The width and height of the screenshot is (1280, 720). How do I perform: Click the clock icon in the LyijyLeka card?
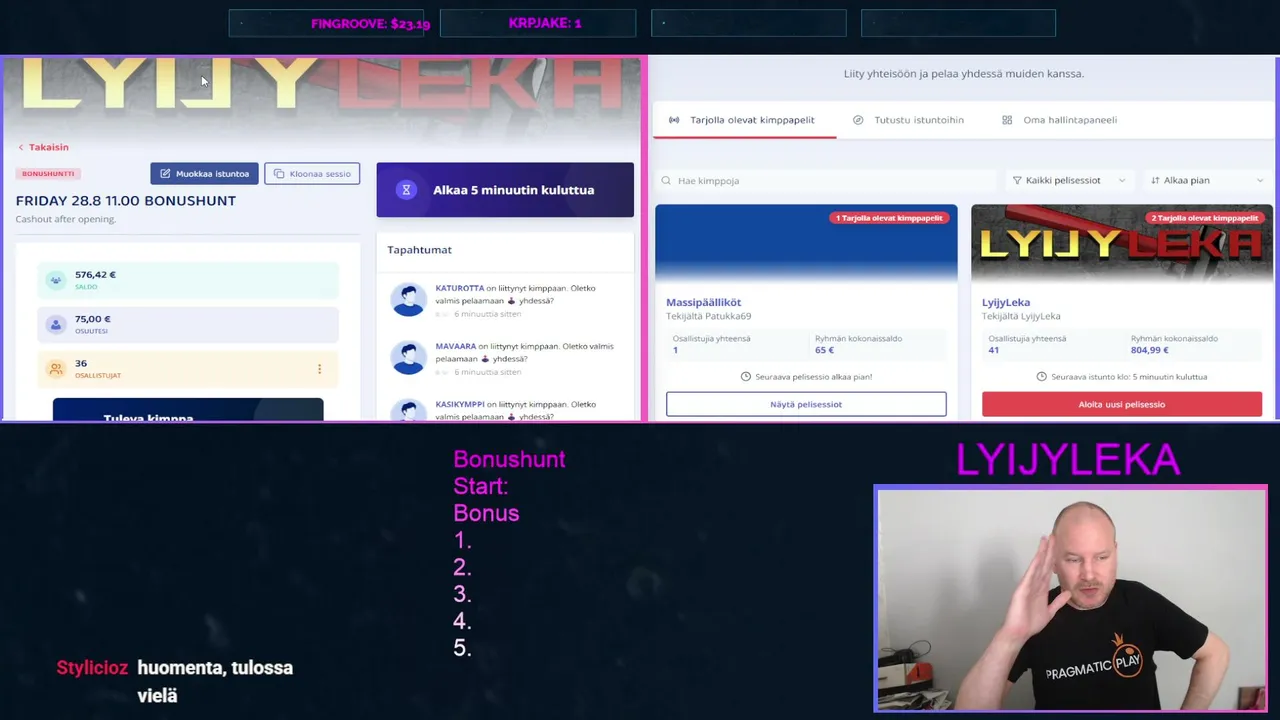pos(1042,377)
